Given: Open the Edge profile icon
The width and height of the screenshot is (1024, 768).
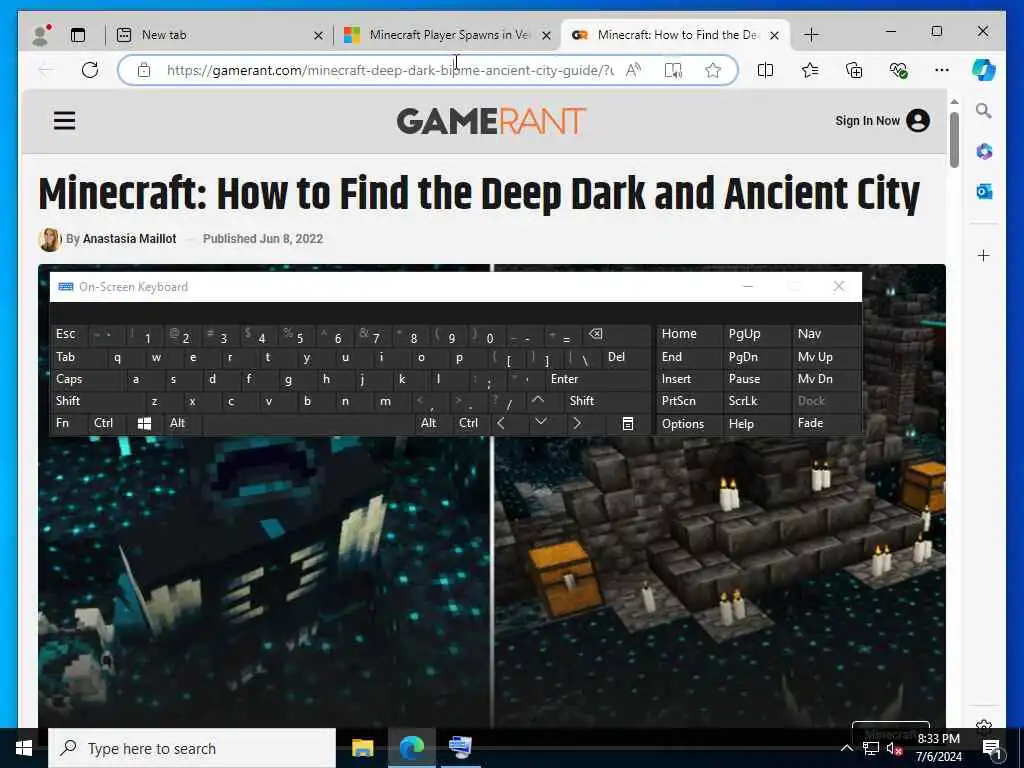Looking at the screenshot, I should pos(41,35).
